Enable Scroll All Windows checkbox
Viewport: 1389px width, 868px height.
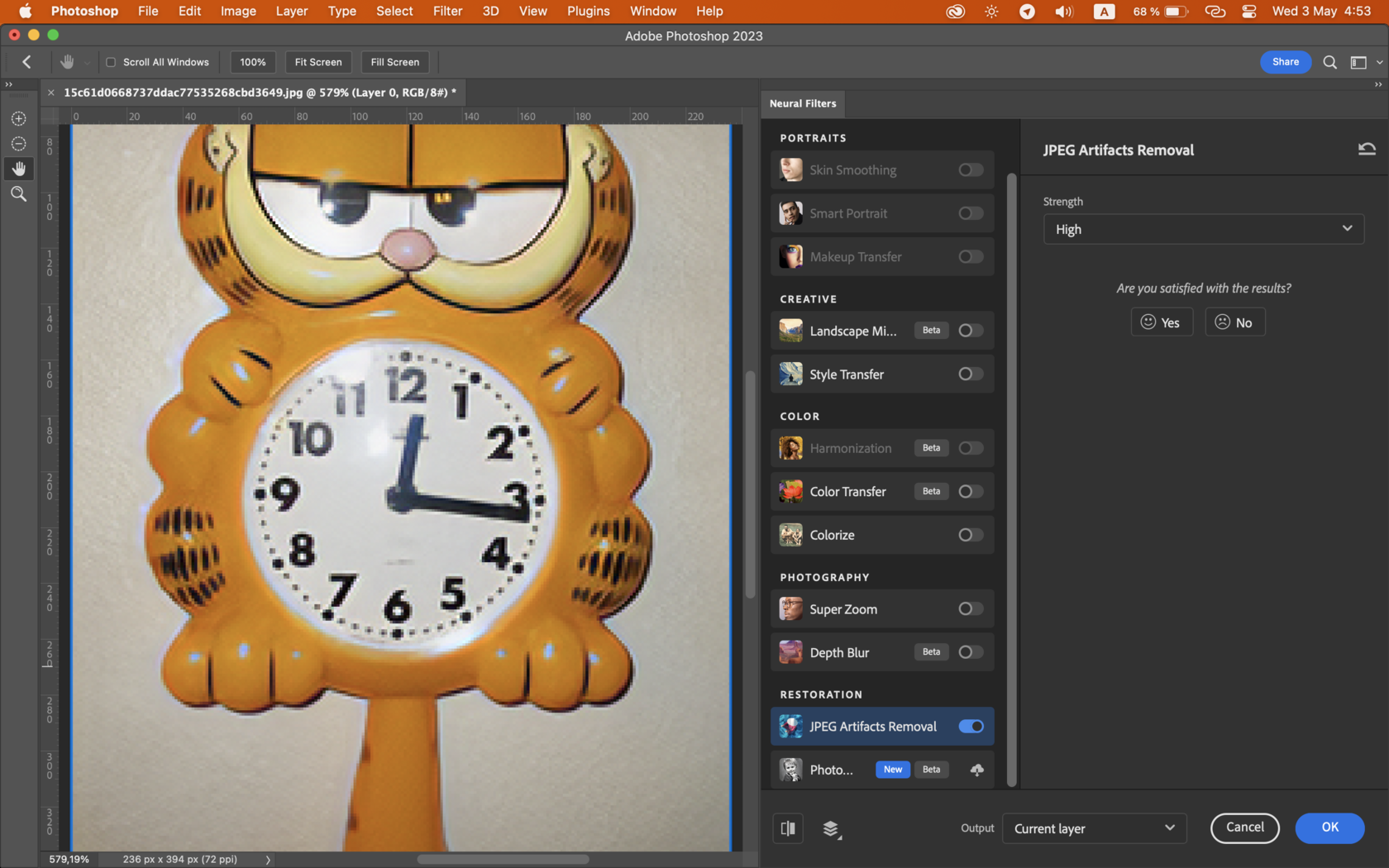pyautogui.click(x=111, y=62)
